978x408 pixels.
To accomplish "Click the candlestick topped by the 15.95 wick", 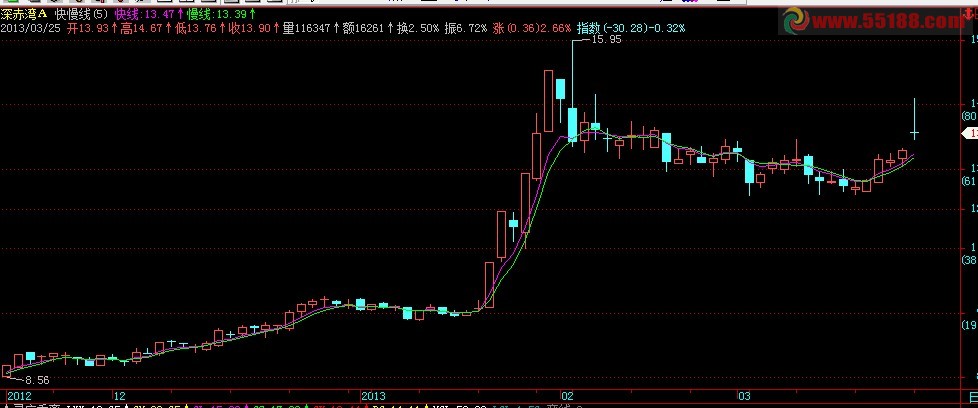I will tap(573, 124).
